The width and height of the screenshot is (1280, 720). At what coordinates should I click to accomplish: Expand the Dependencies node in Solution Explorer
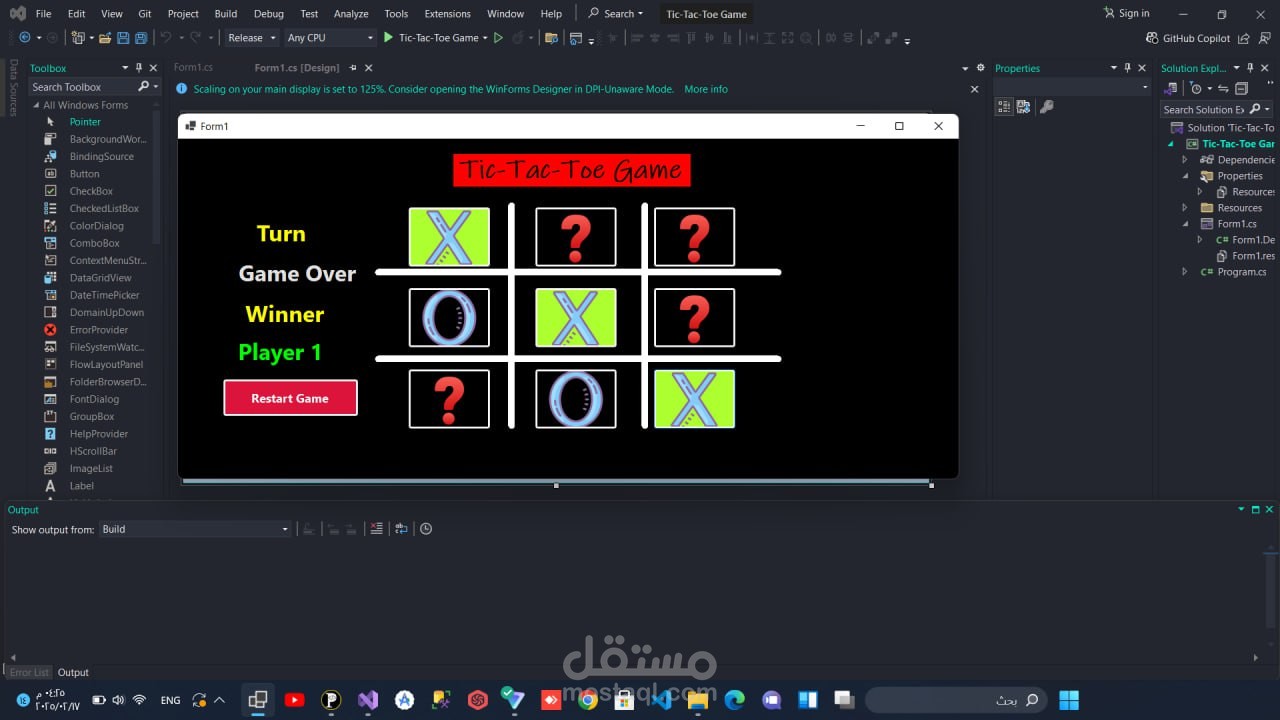(x=1185, y=160)
